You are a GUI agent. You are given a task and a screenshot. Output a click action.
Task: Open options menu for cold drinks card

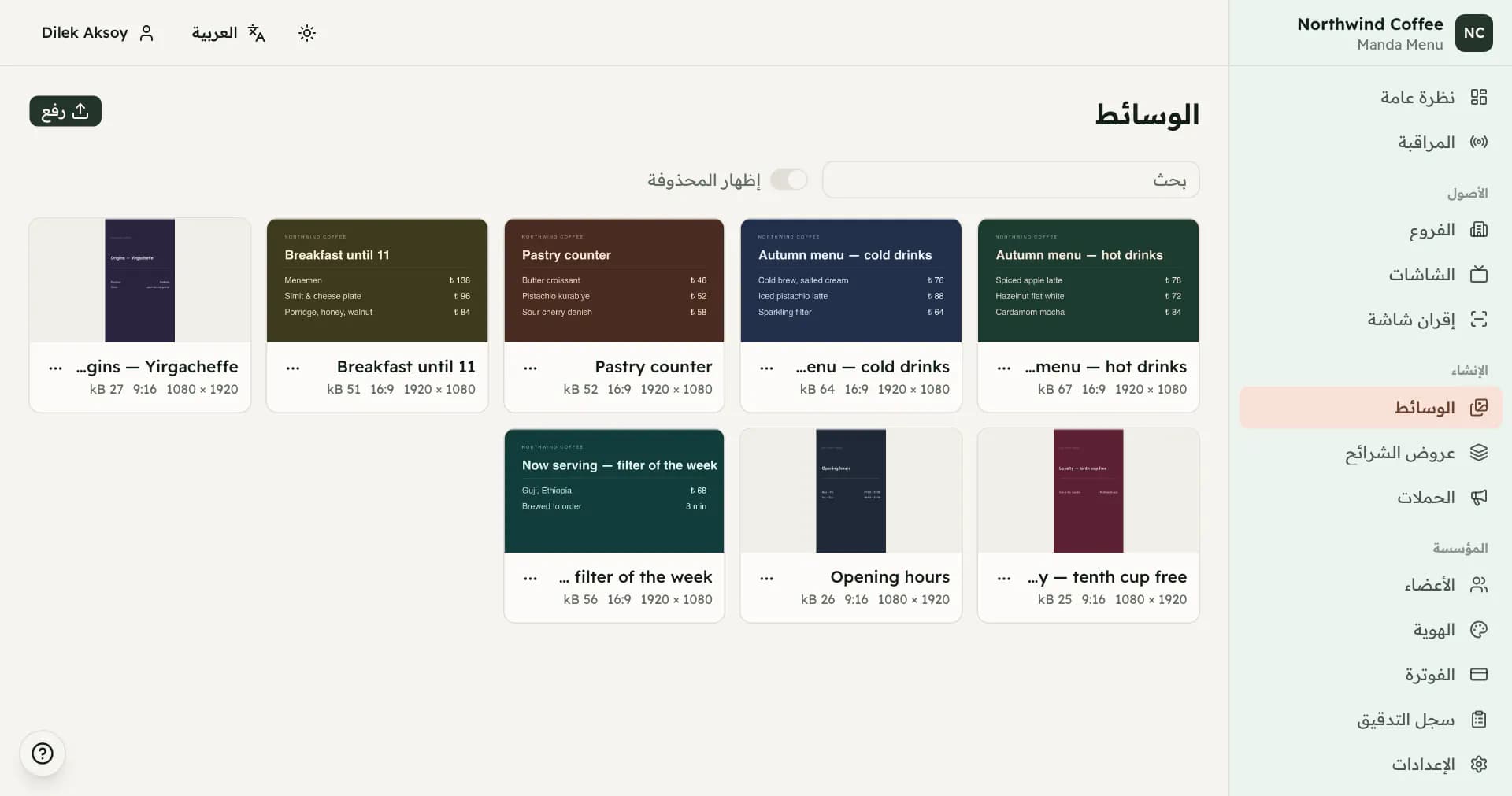(766, 368)
